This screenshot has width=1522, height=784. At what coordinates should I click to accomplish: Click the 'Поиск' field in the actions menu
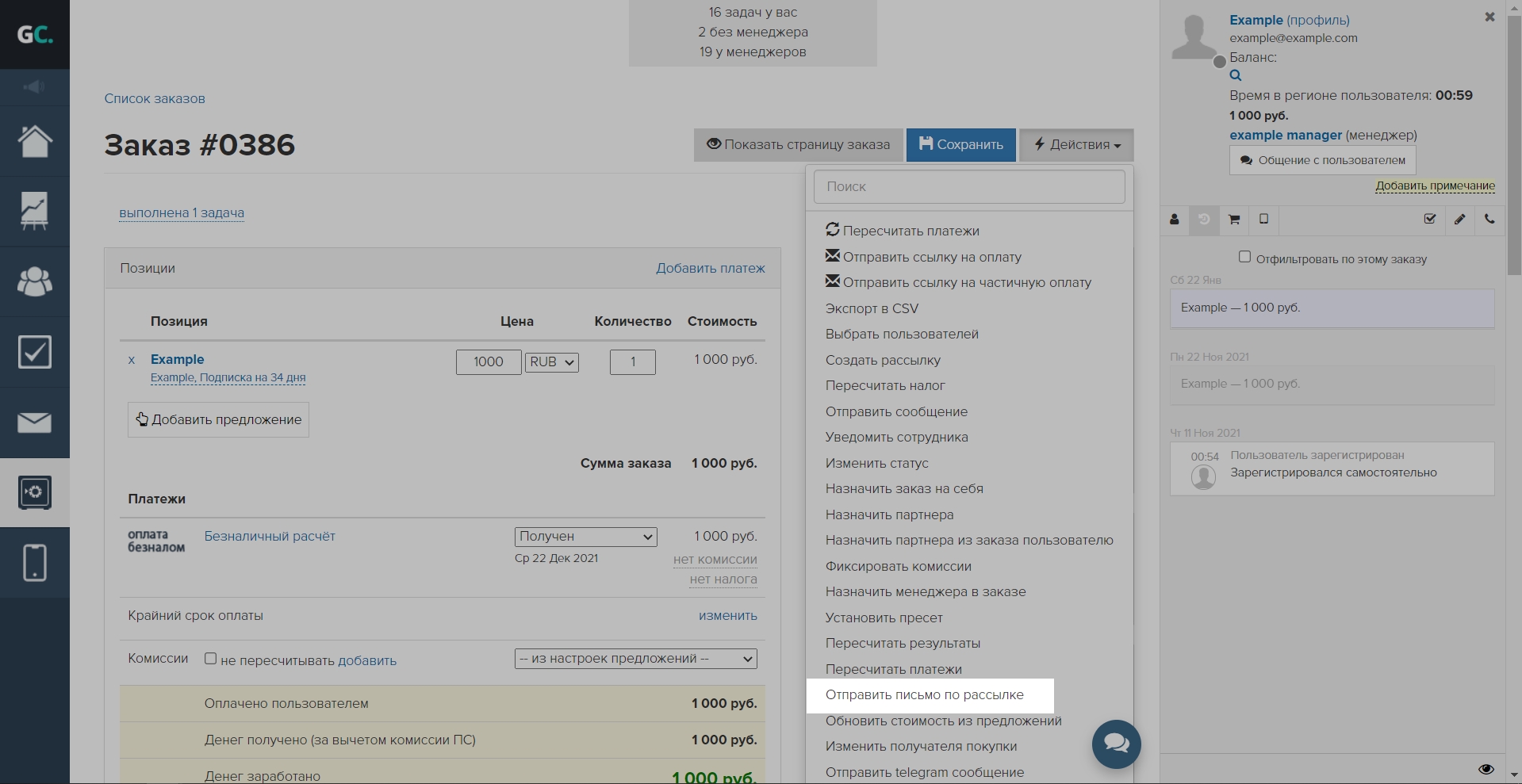coord(968,187)
